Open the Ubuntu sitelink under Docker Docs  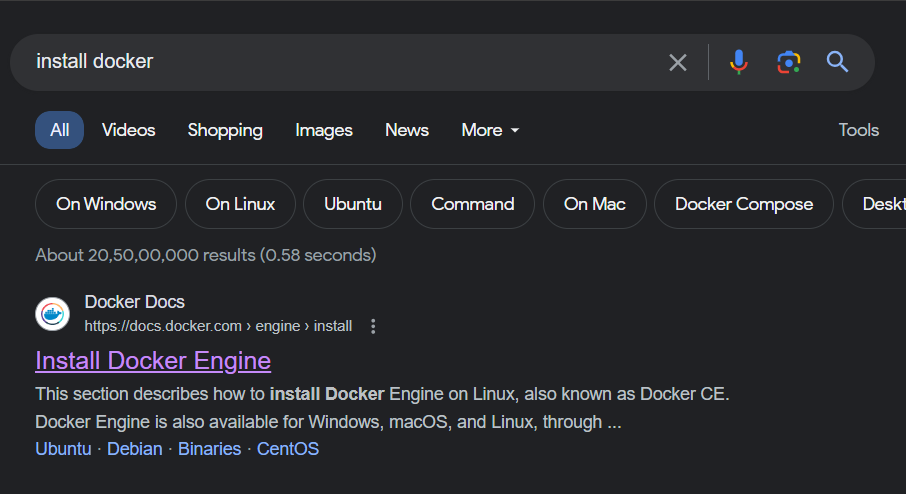[x=63, y=449]
